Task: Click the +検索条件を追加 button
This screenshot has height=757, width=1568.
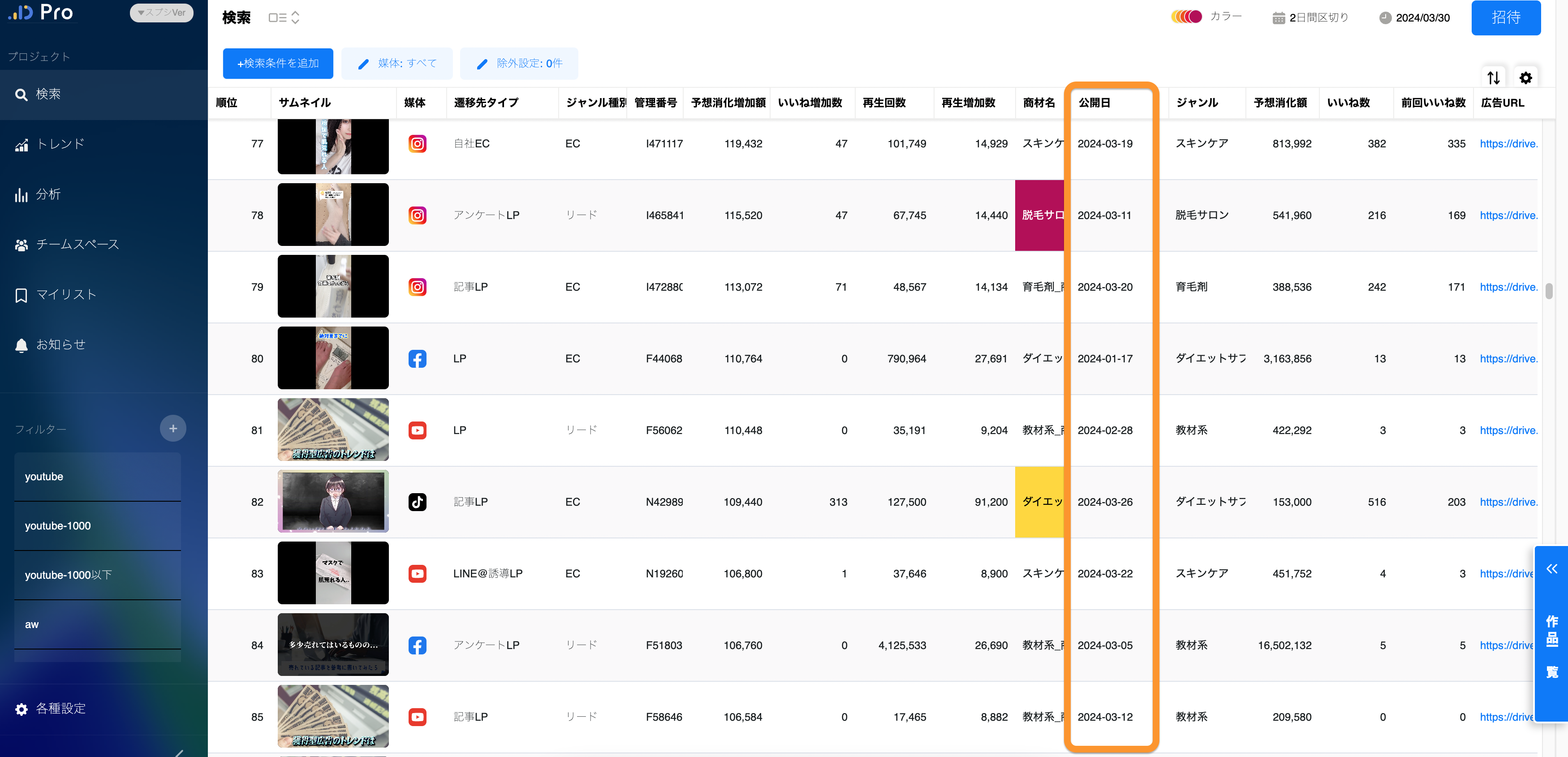Action: (278, 63)
